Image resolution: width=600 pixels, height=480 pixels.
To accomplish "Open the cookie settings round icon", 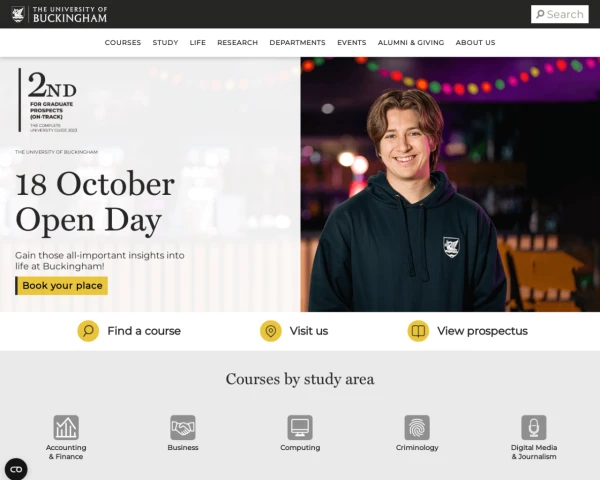I will [16, 469].
